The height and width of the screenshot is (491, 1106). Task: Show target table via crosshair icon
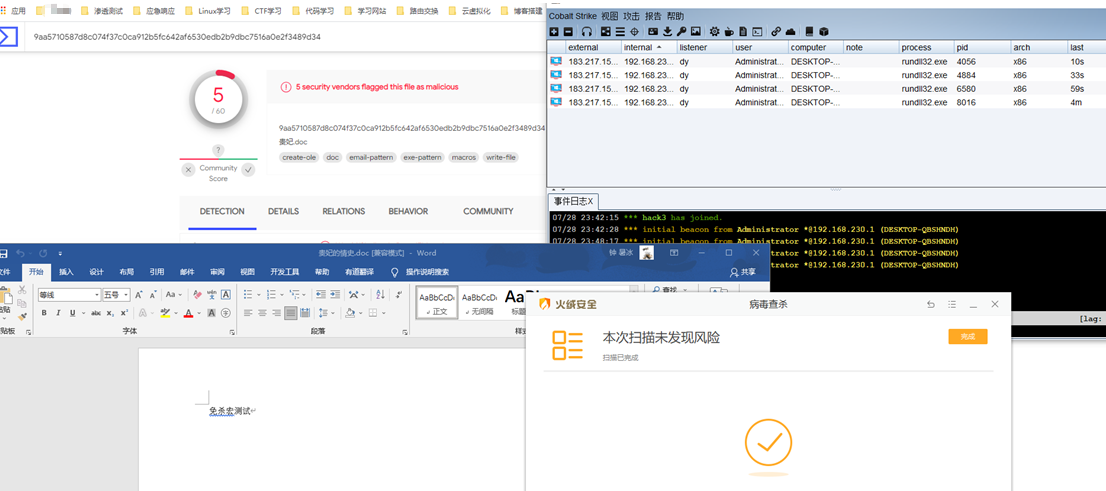click(634, 32)
